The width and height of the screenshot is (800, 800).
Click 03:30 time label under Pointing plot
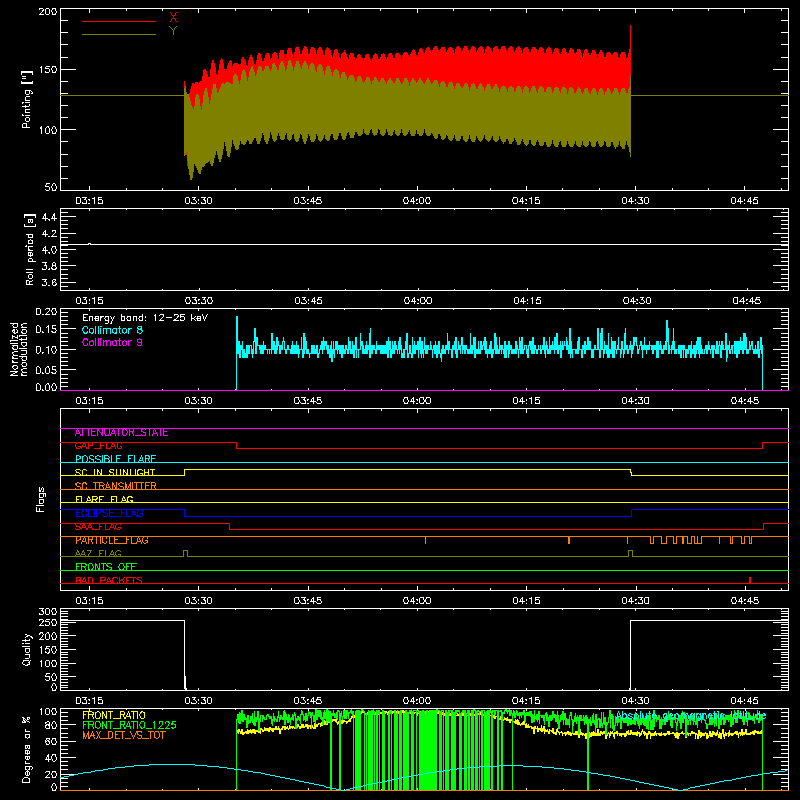(x=198, y=201)
